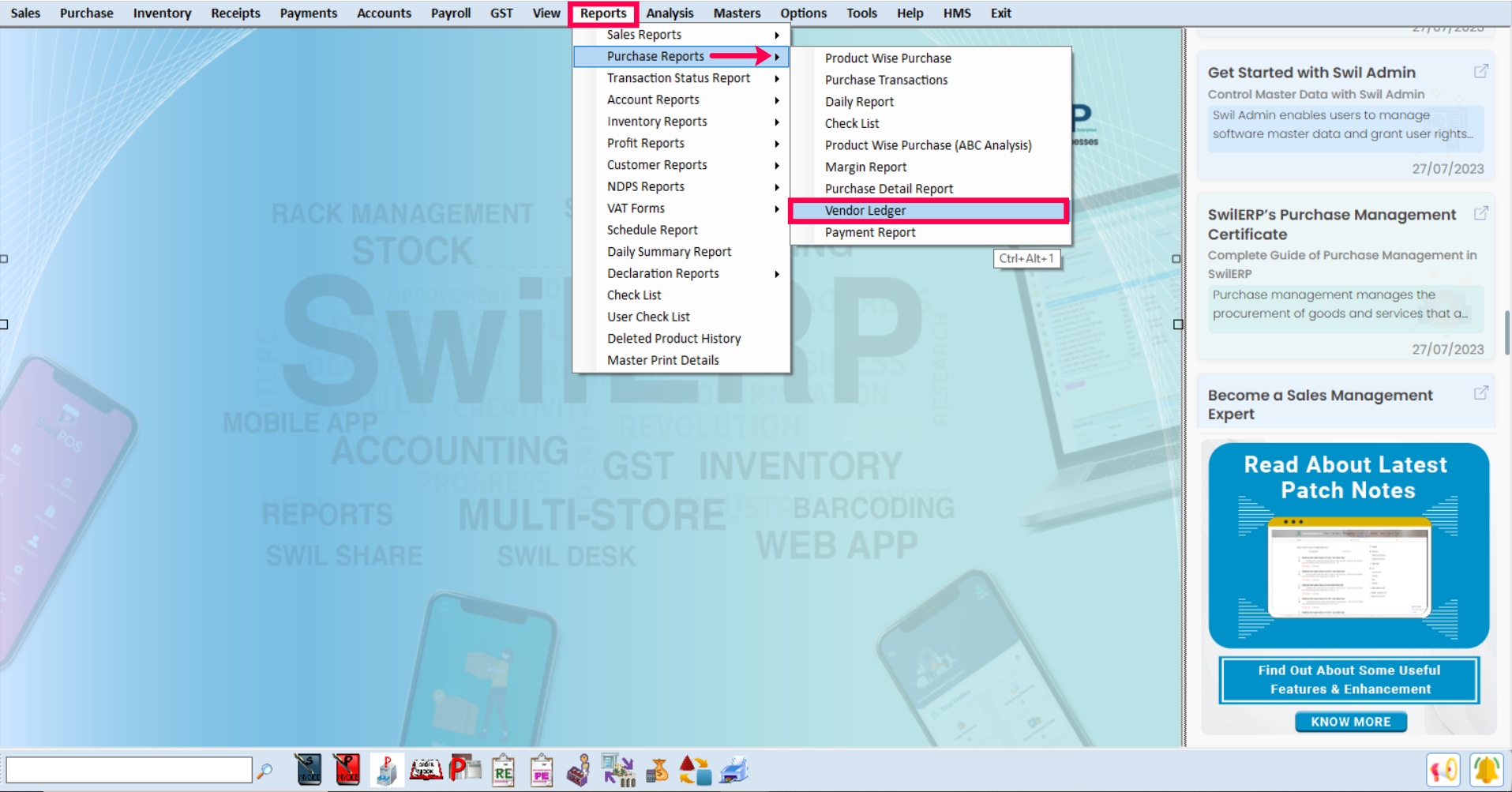
Task: Select Daily Summary Report
Action: point(682,252)
